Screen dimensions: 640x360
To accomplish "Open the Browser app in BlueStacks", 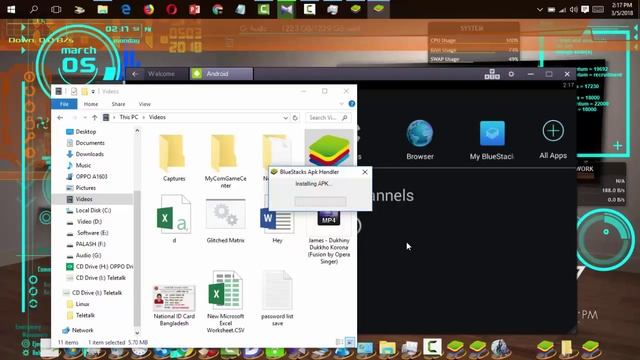I will point(420,139).
